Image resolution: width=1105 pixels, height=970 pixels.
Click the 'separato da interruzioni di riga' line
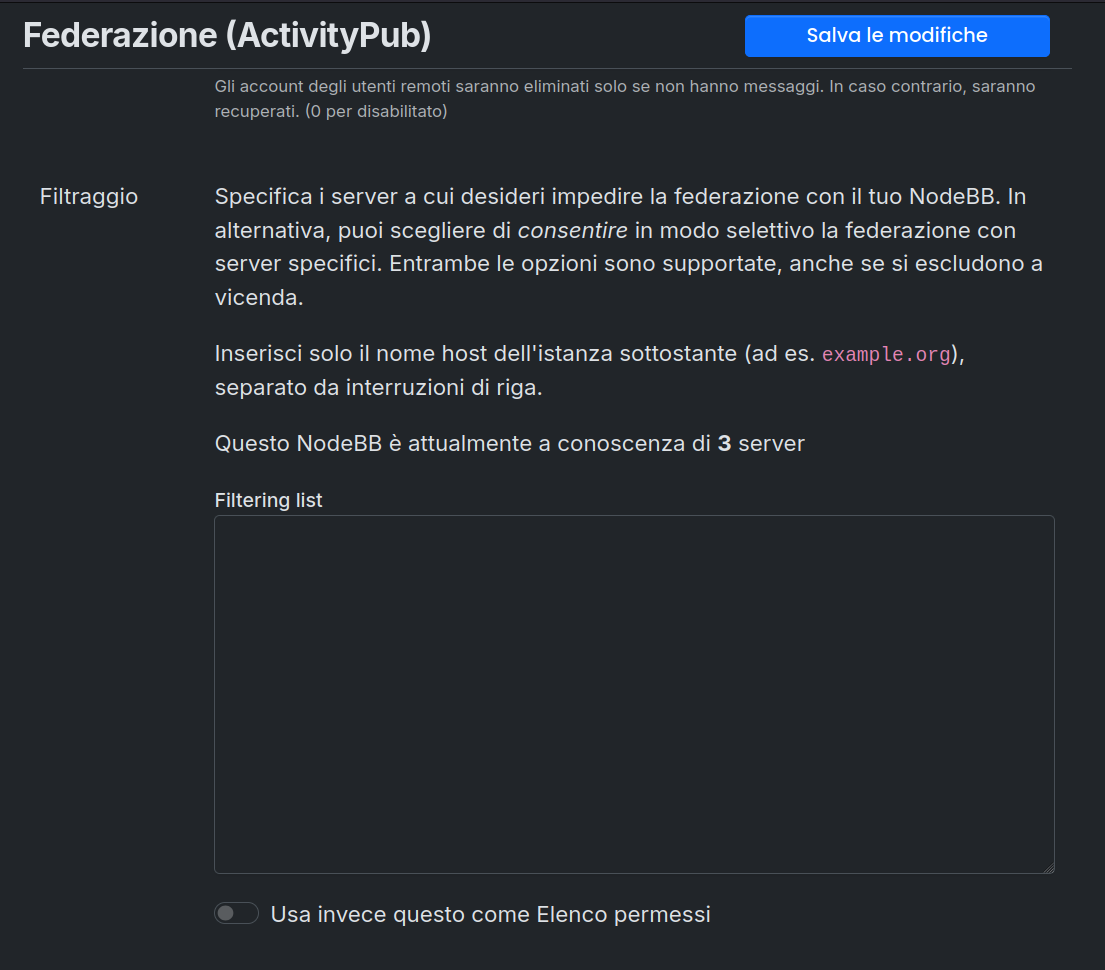tap(378, 387)
